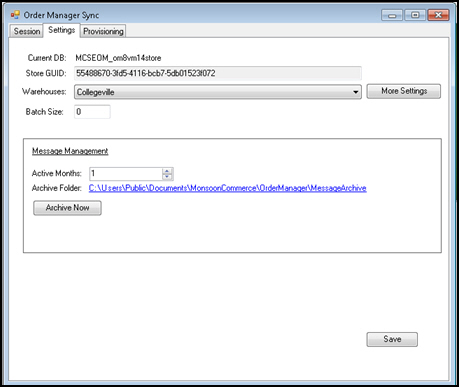
Task: Expand the Warehouses dropdown arrow
Action: (x=356, y=92)
